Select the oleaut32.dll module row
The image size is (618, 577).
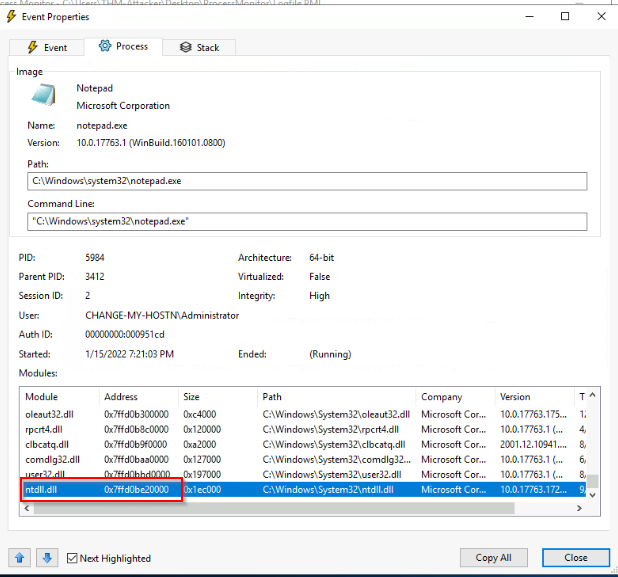303,414
